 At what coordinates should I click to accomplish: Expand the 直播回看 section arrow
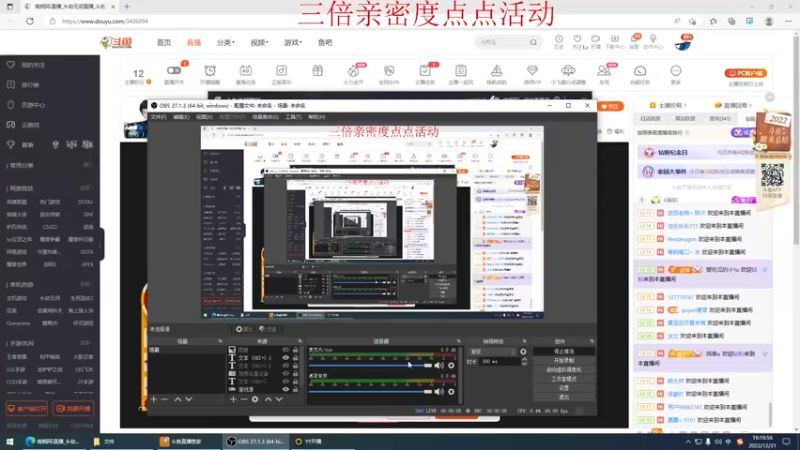coord(751,105)
